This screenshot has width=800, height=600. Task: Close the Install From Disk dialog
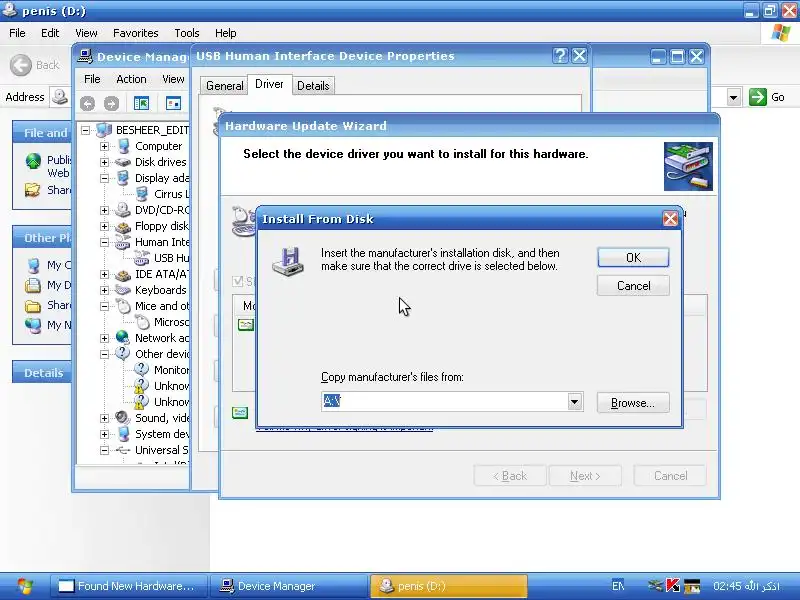point(670,219)
